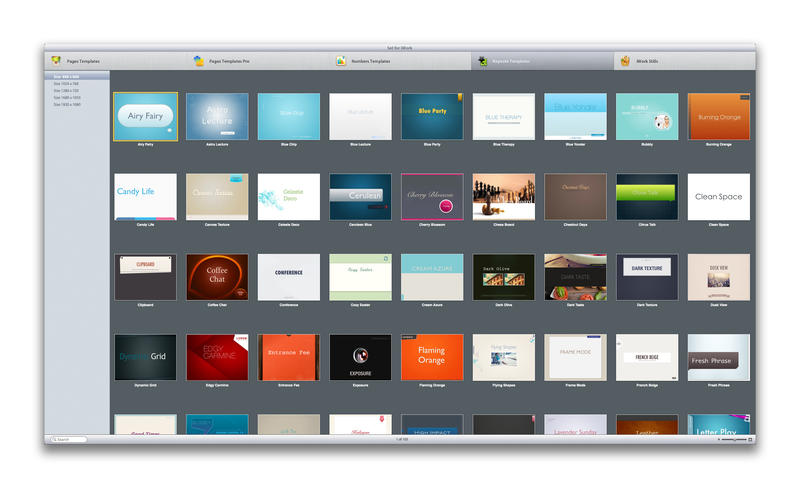This screenshot has height=500, width=800.
Task: Select the Clipboard template
Action: (145, 277)
